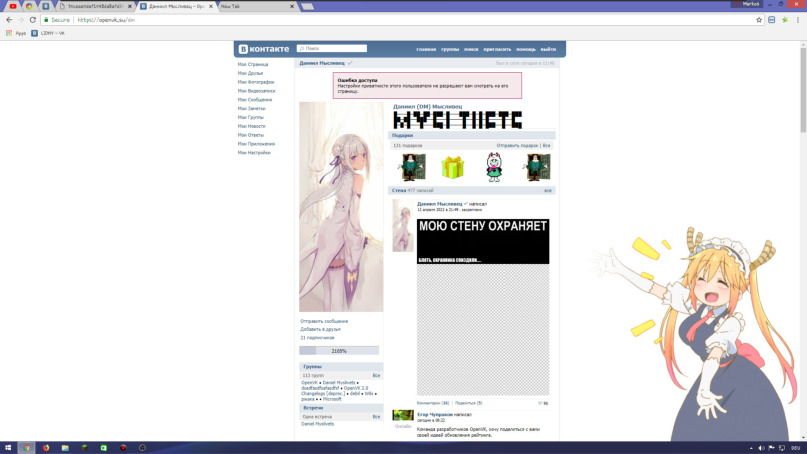Click the green extension icon in toolbar
Viewport: 807px width, 454px height.
click(x=785, y=20)
